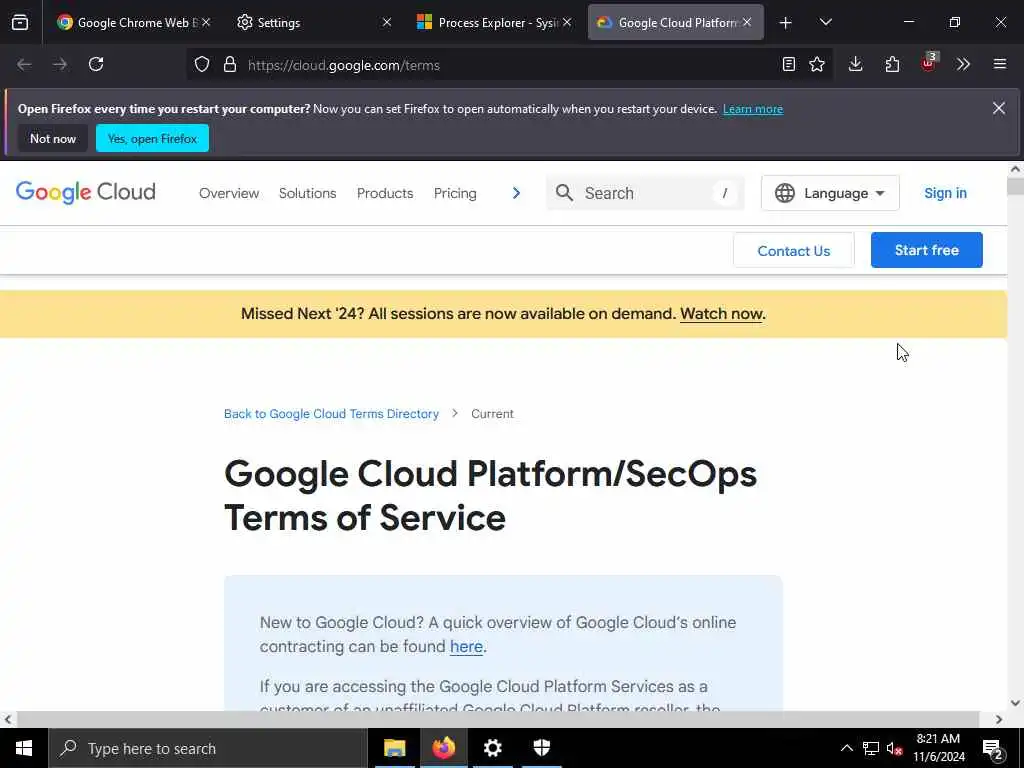Viewport: 1024px width, 768px height.
Task: Click the uBlock Origin shield icon
Action: click(928, 64)
